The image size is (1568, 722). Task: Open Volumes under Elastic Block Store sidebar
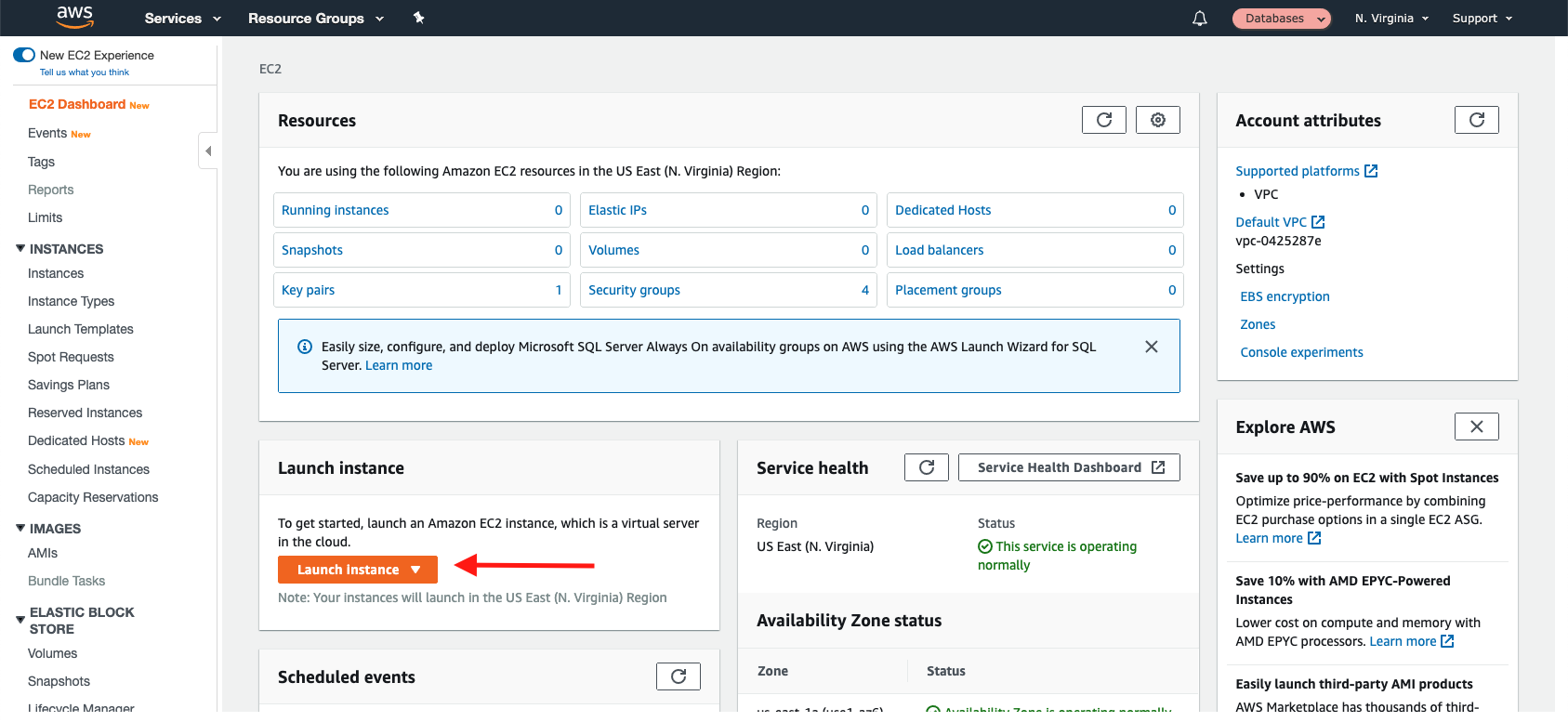[x=52, y=653]
